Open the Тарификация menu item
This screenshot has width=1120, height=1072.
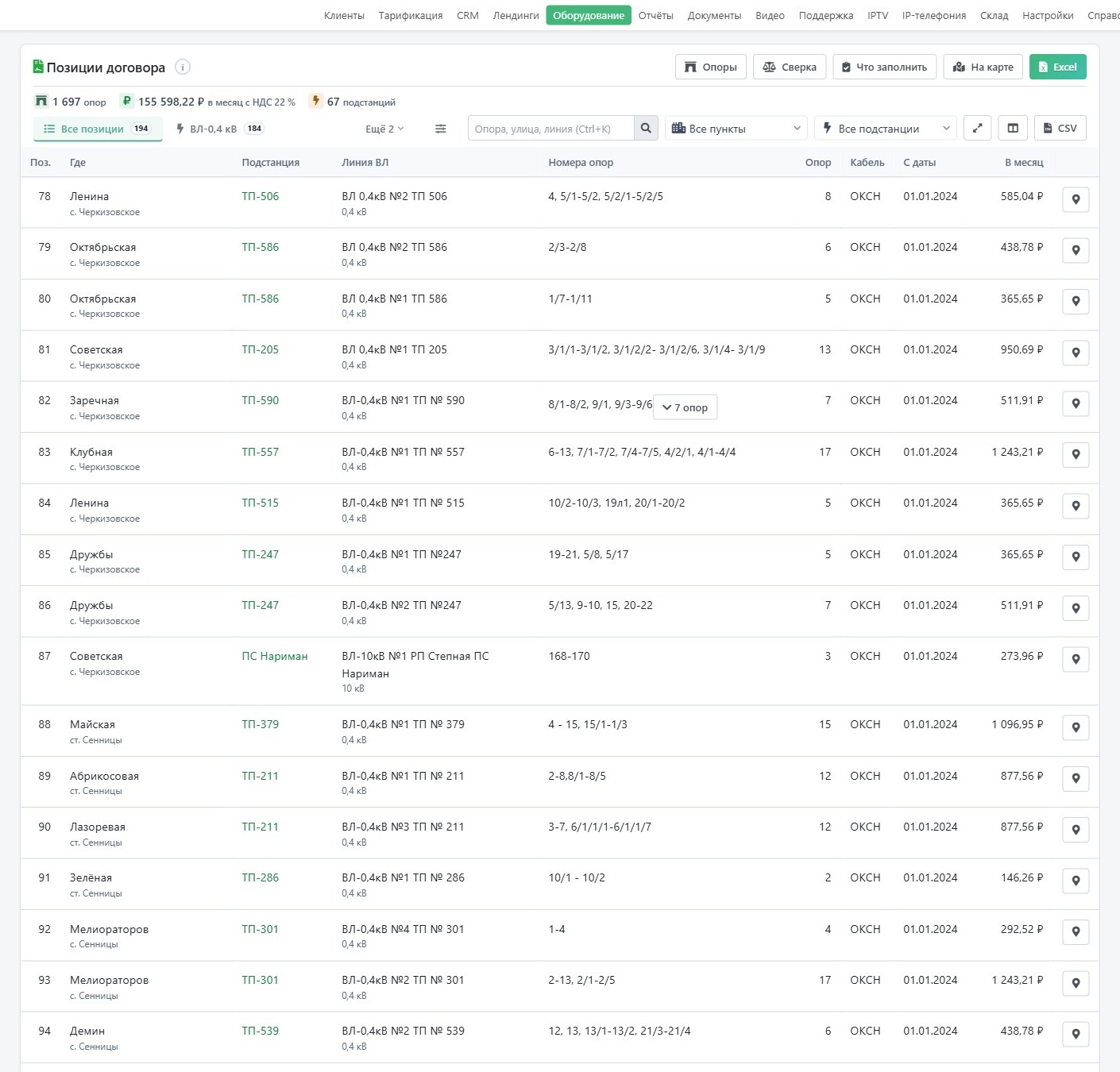tap(411, 15)
